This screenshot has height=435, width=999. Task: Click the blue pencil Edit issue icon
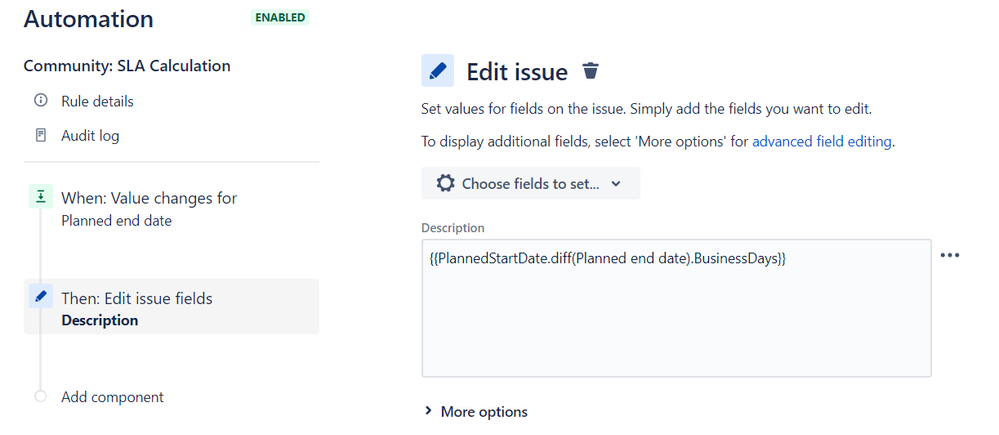[438, 71]
